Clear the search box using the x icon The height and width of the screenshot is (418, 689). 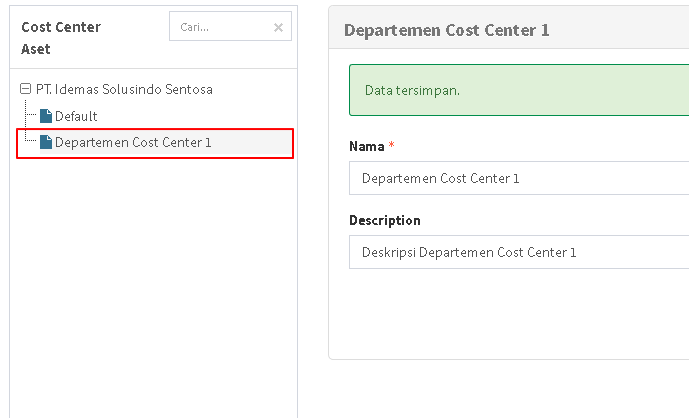click(x=278, y=28)
